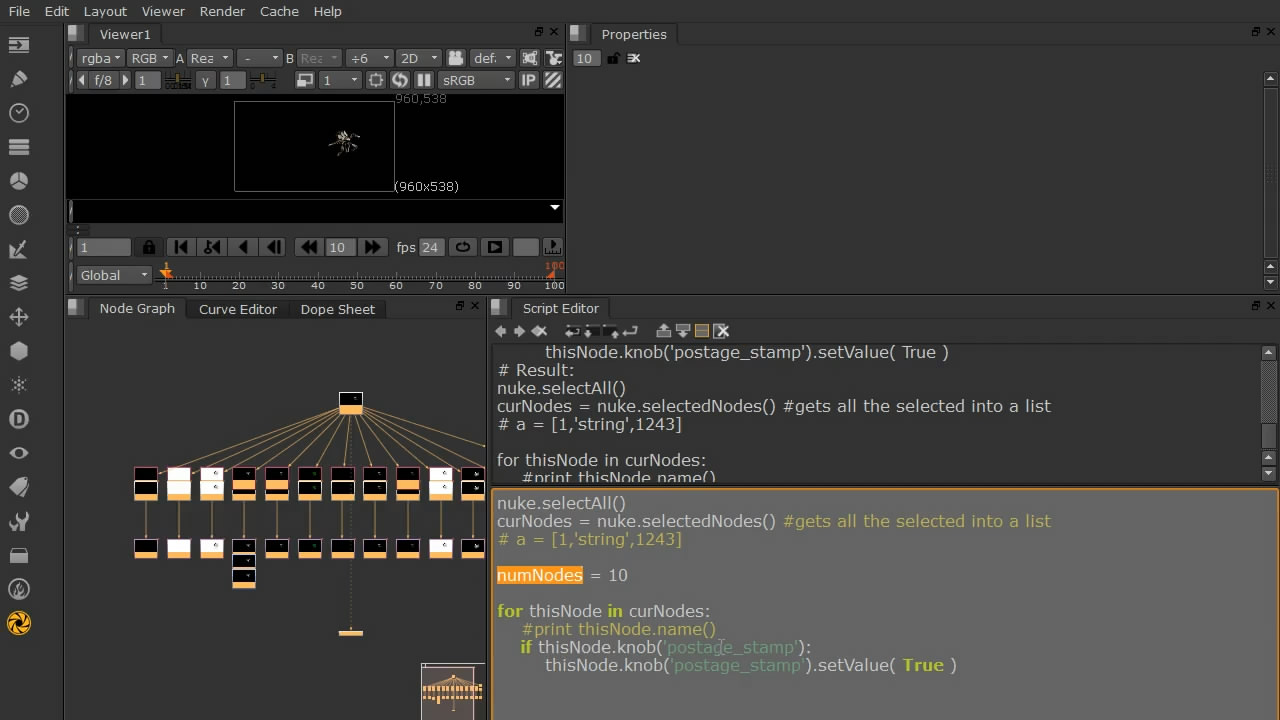This screenshot has width=1280, height=720.
Task: Open the File menu
Action: (x=19, y=11)
